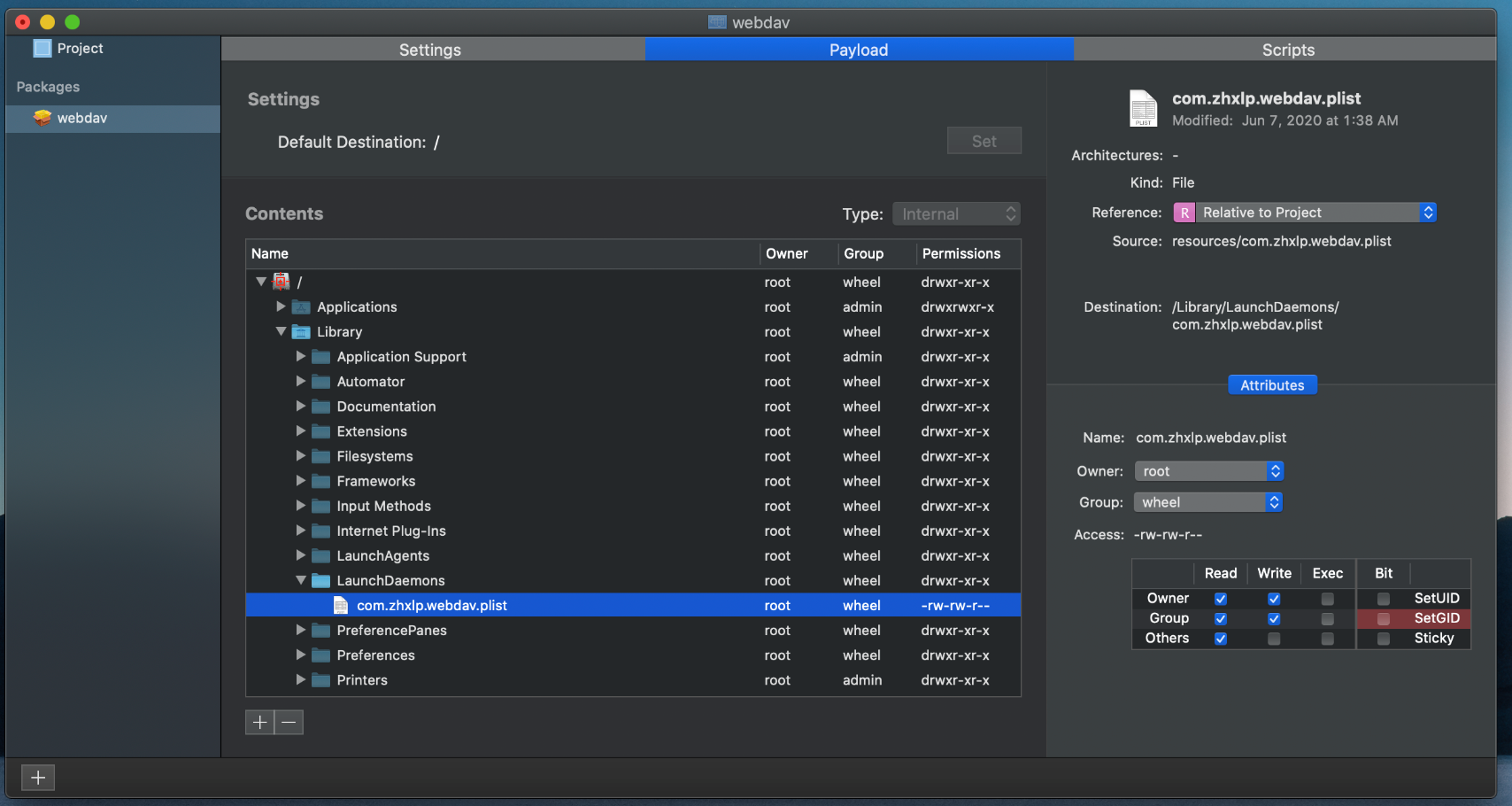Click the Project icon in sidebar
This screenshot has height=806, width=1512.
[42, 49]
